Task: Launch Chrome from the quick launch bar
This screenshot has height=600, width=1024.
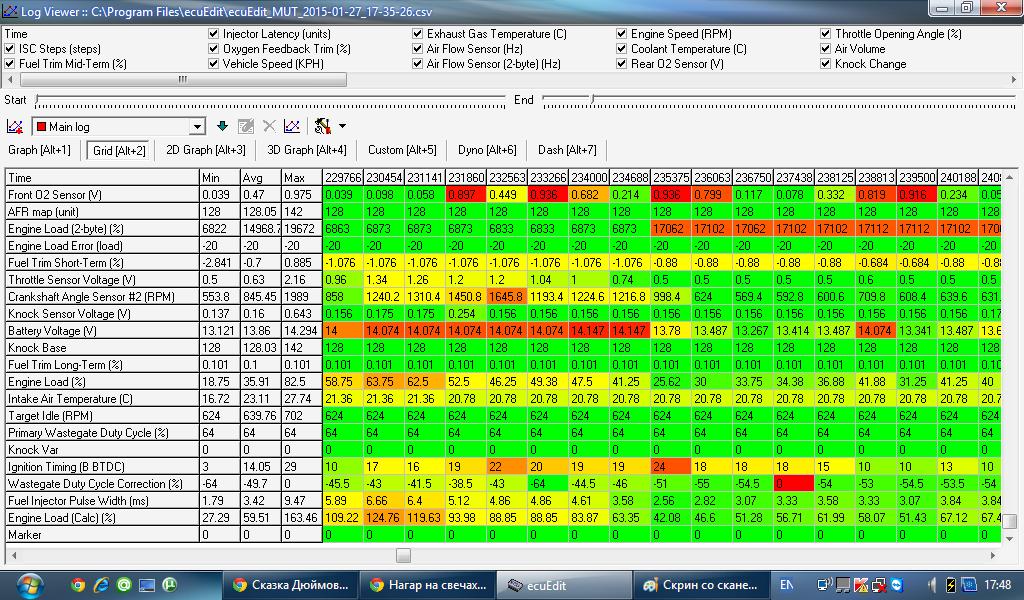Action: pyautogui.click(x=78, y=585)
